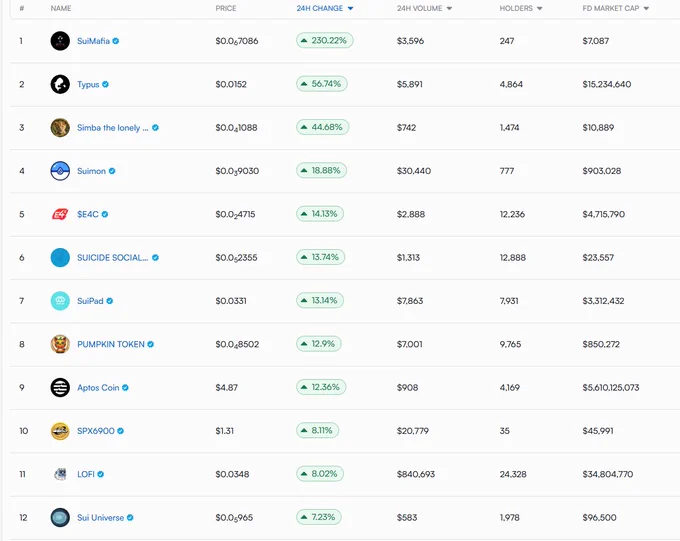
Task: Open the $E4C token link
Action: point(88,214)
